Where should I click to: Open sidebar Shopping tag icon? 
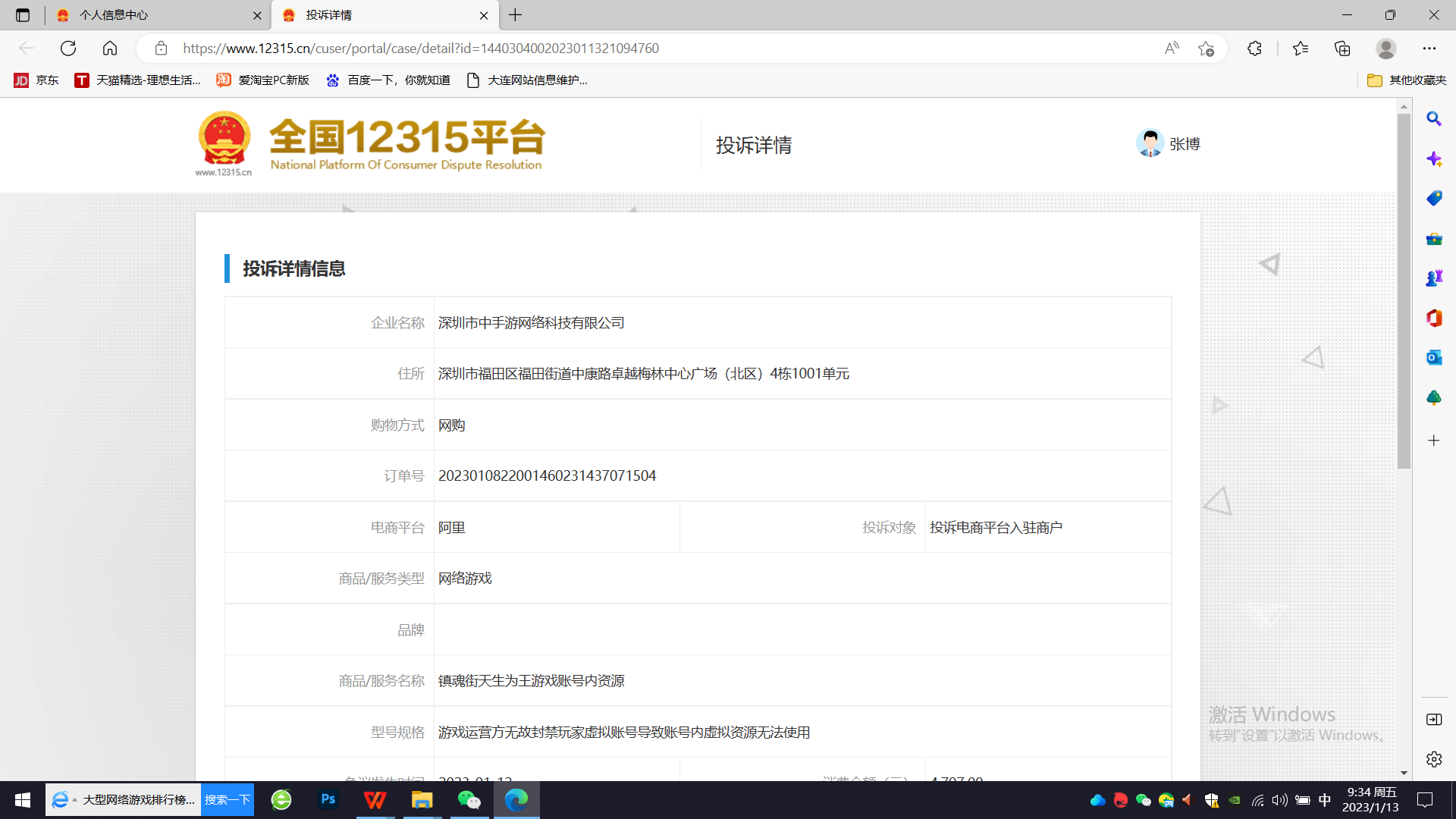coord(1434,199)
